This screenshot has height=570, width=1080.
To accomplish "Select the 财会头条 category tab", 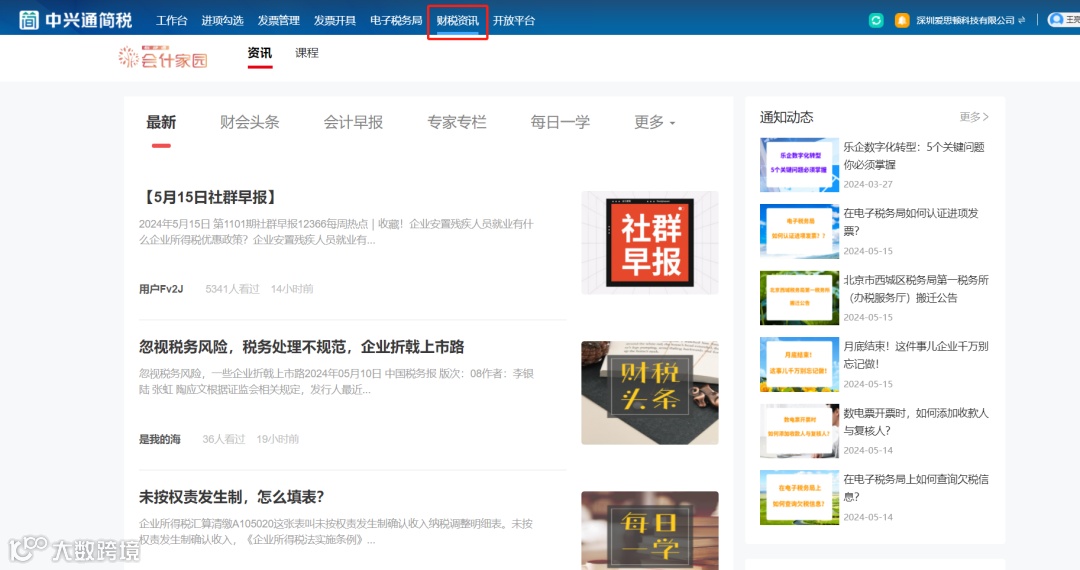I will [249, 123].
